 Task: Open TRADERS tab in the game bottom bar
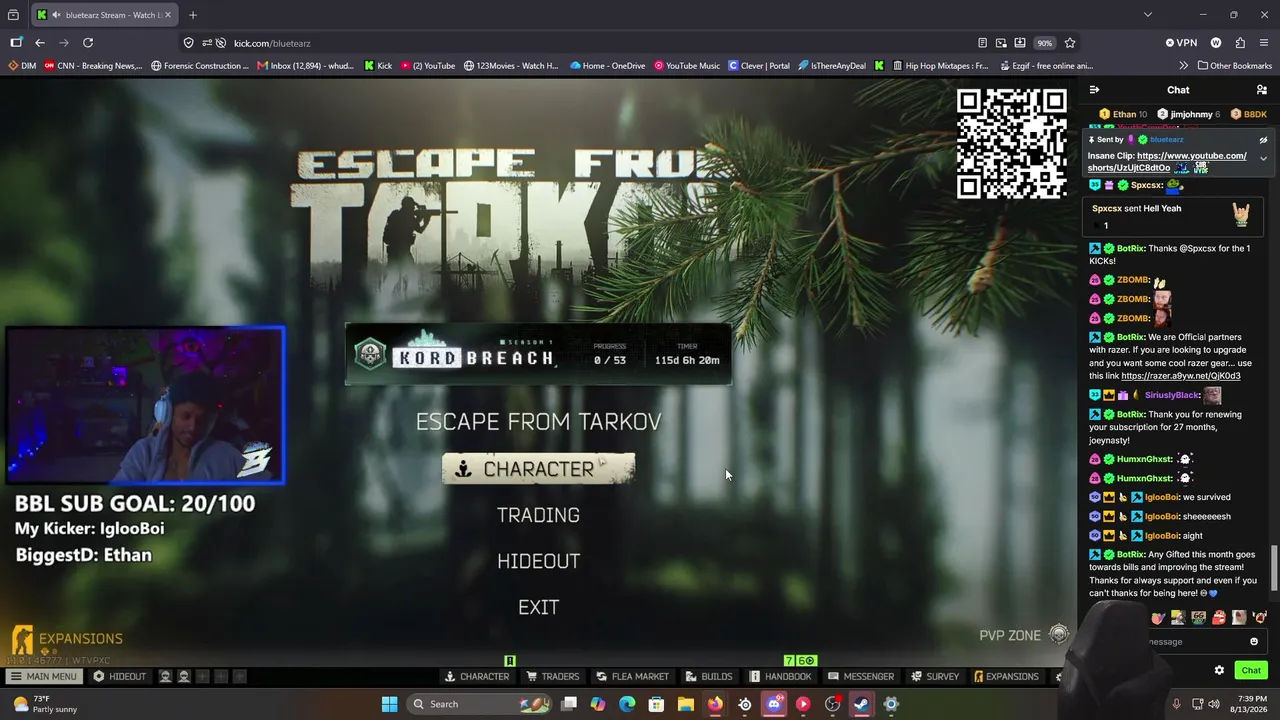[552, 677]
